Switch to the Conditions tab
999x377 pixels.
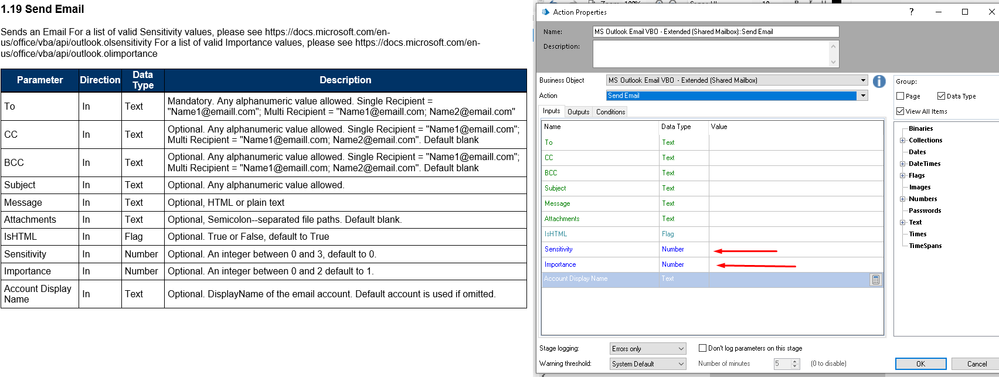610,112
